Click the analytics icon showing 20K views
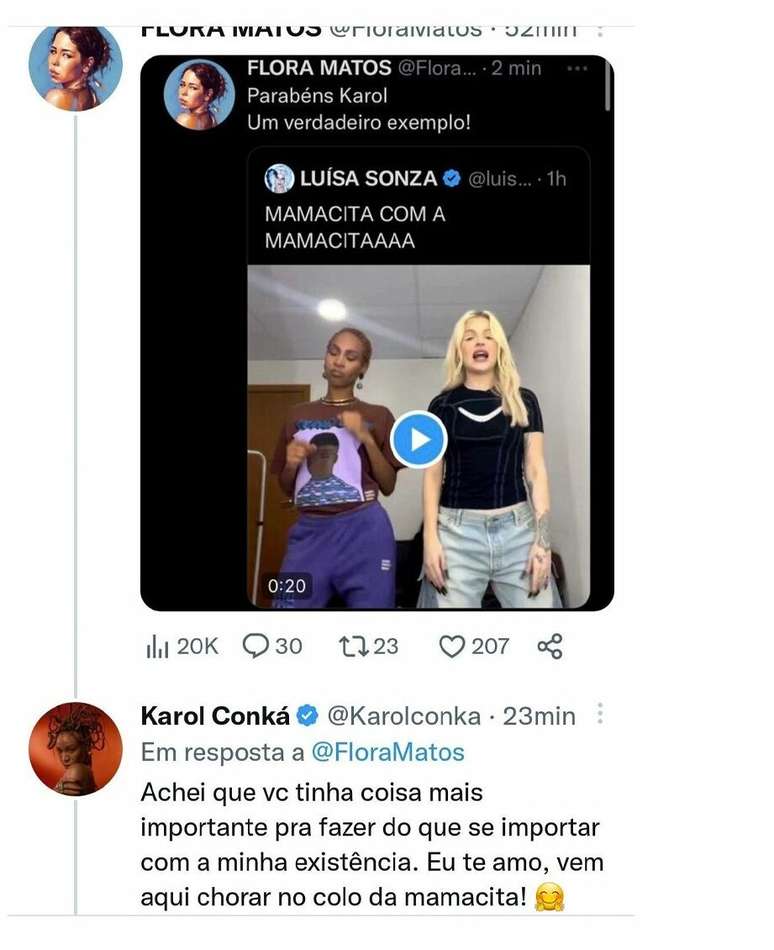Image resolution: width=774 pixels, height=950 pixels. point(158,647)
